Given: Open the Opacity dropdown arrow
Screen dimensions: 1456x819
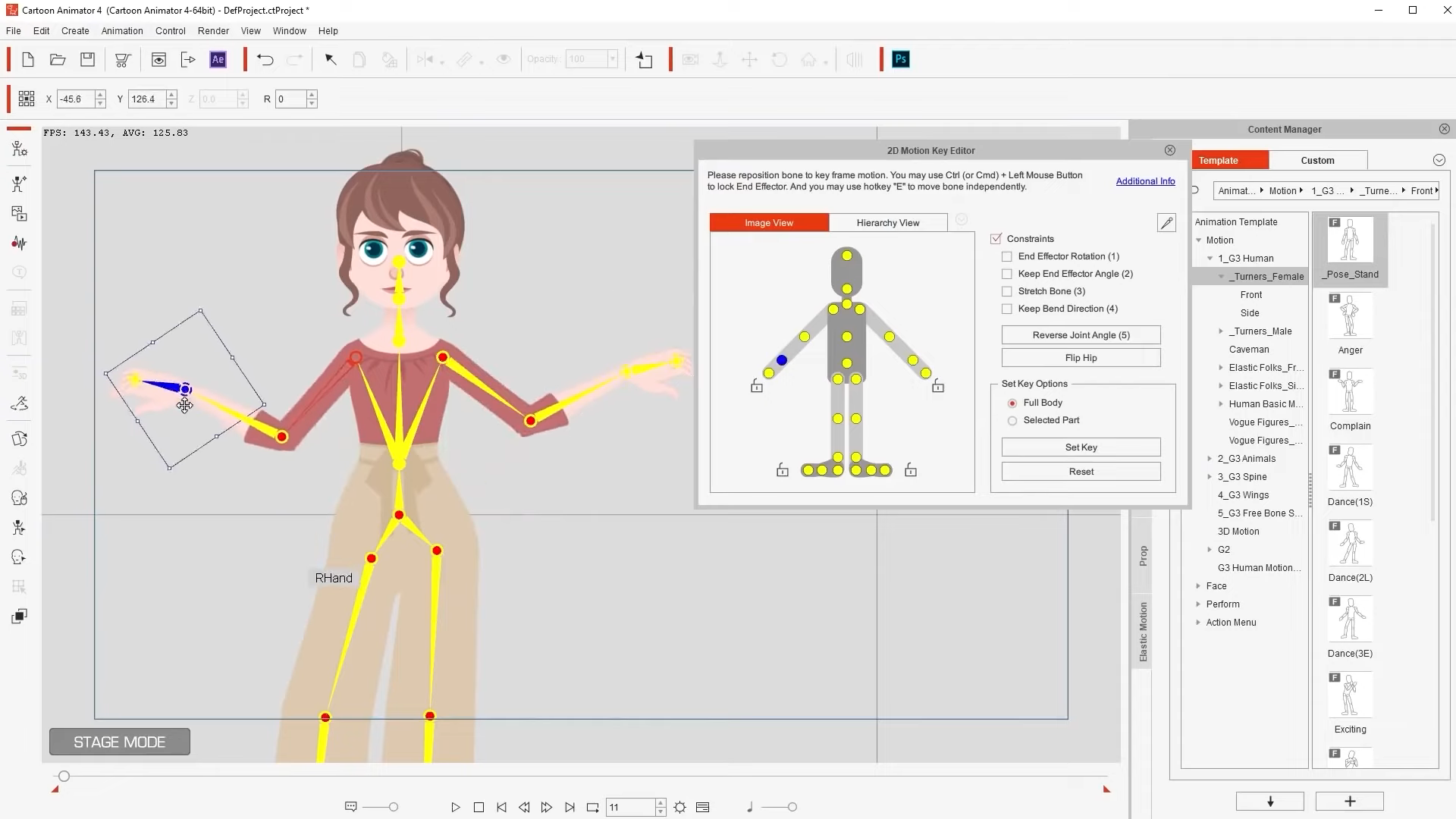Looking at the screenshot, I should [612, 59].
